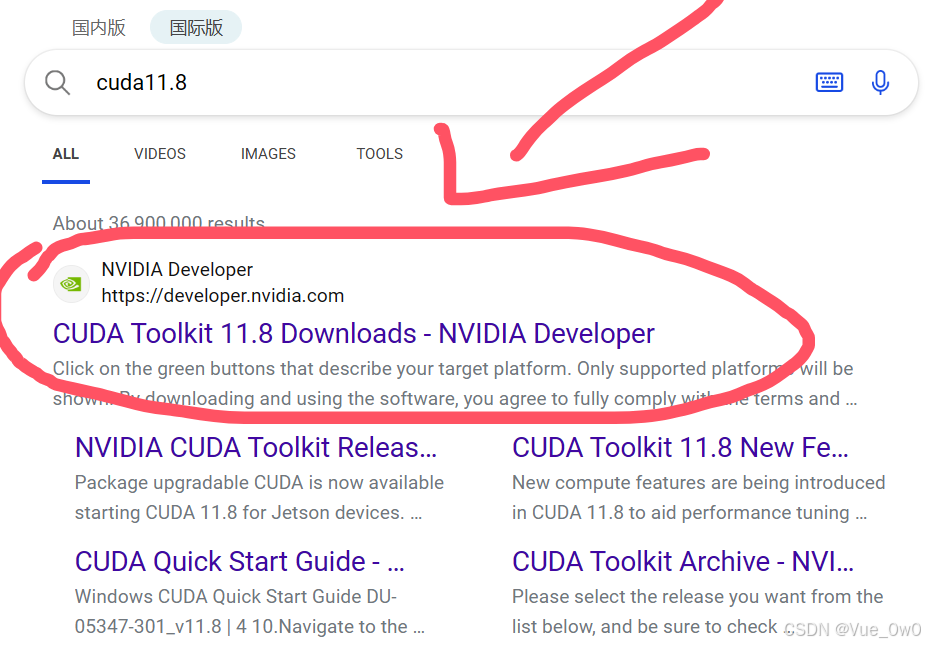Click the NVIDIA Developer site name
This screenshot has height=645, width=925.
(x=177, y=270)
